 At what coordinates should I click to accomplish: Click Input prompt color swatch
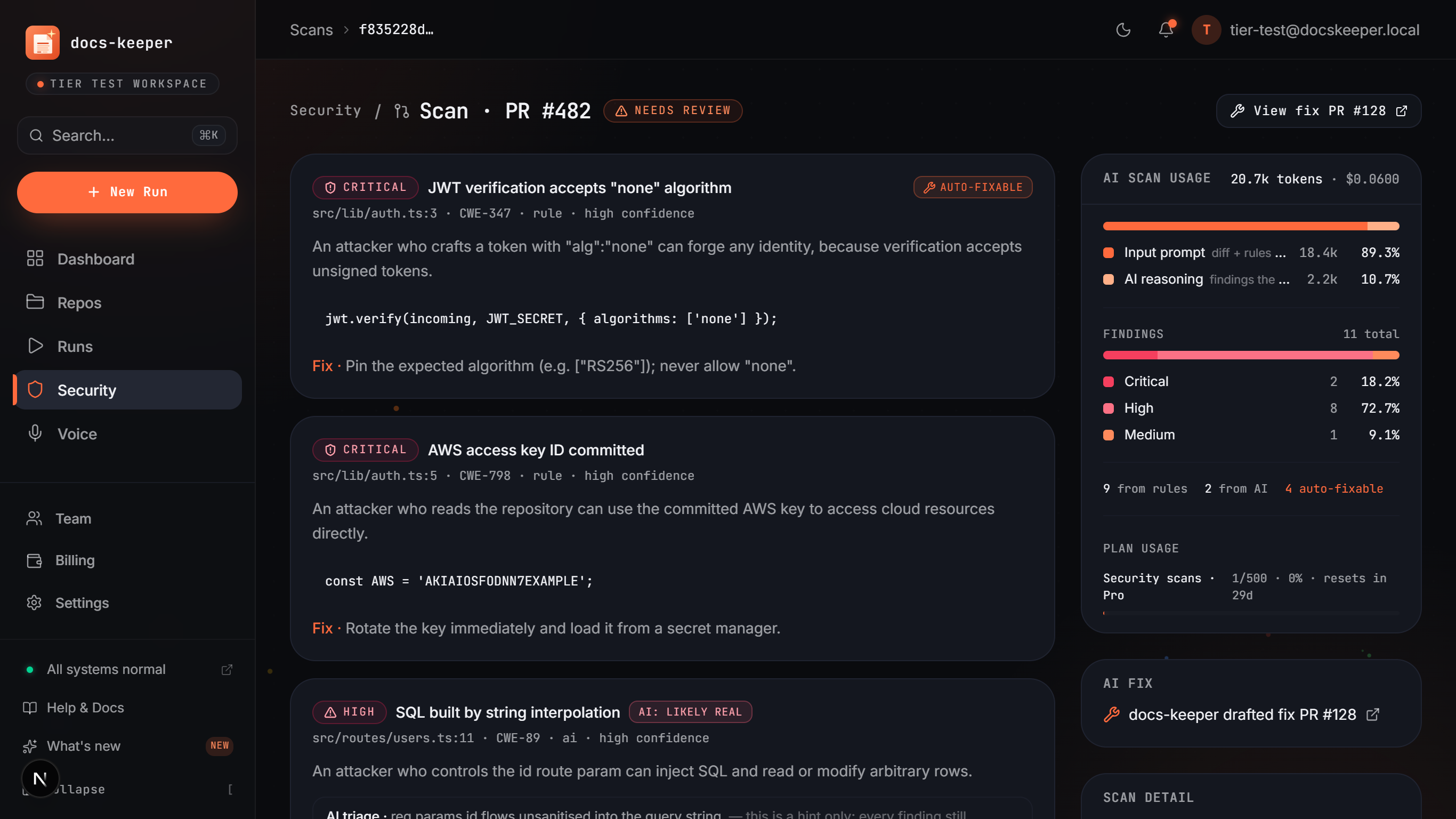[1109, 253]
